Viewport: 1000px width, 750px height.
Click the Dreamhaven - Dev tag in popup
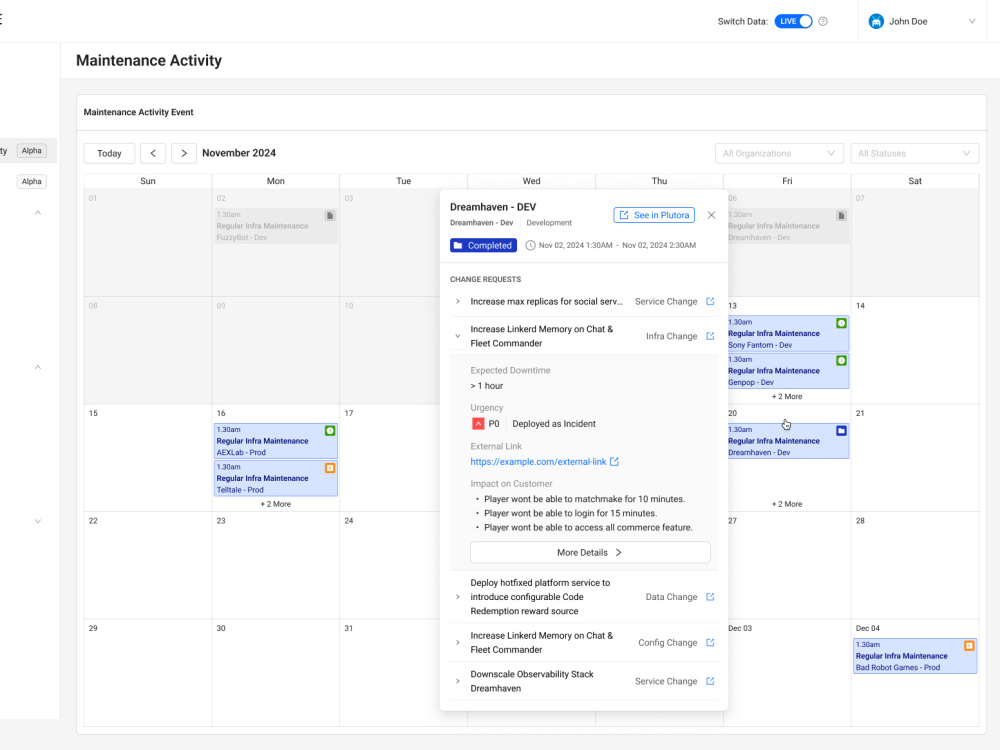[x=482, y=223]
